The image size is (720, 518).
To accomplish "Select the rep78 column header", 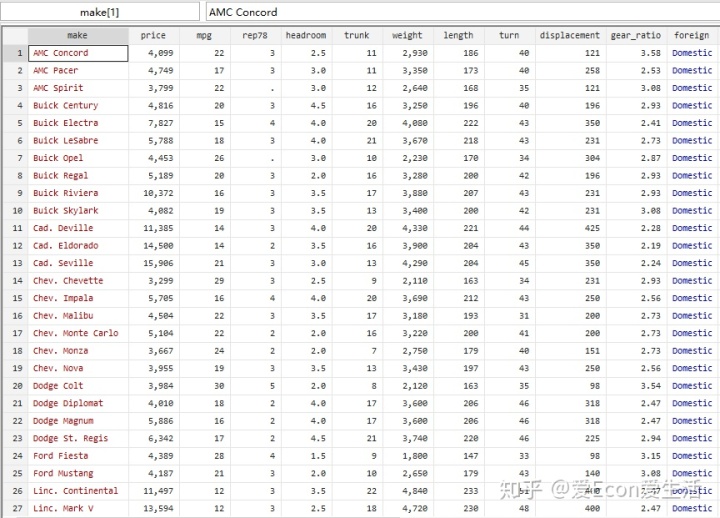I will (255, 35).
